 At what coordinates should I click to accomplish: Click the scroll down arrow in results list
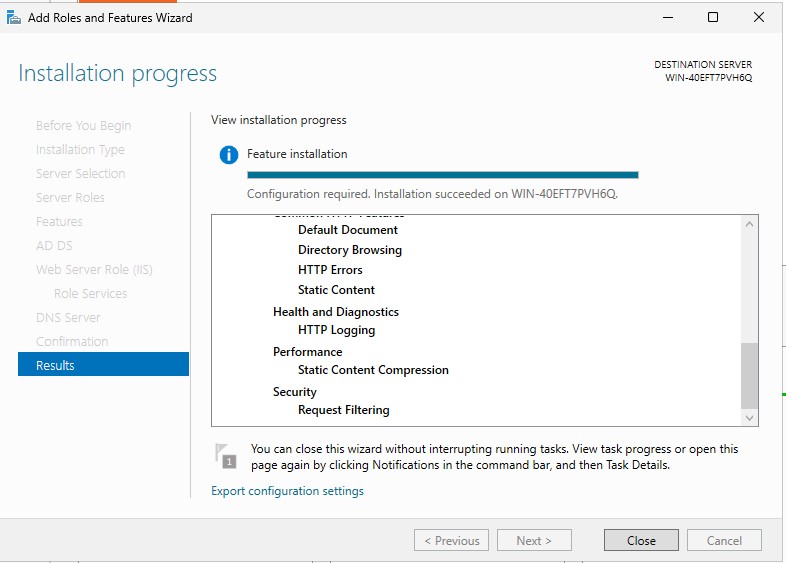750,417
